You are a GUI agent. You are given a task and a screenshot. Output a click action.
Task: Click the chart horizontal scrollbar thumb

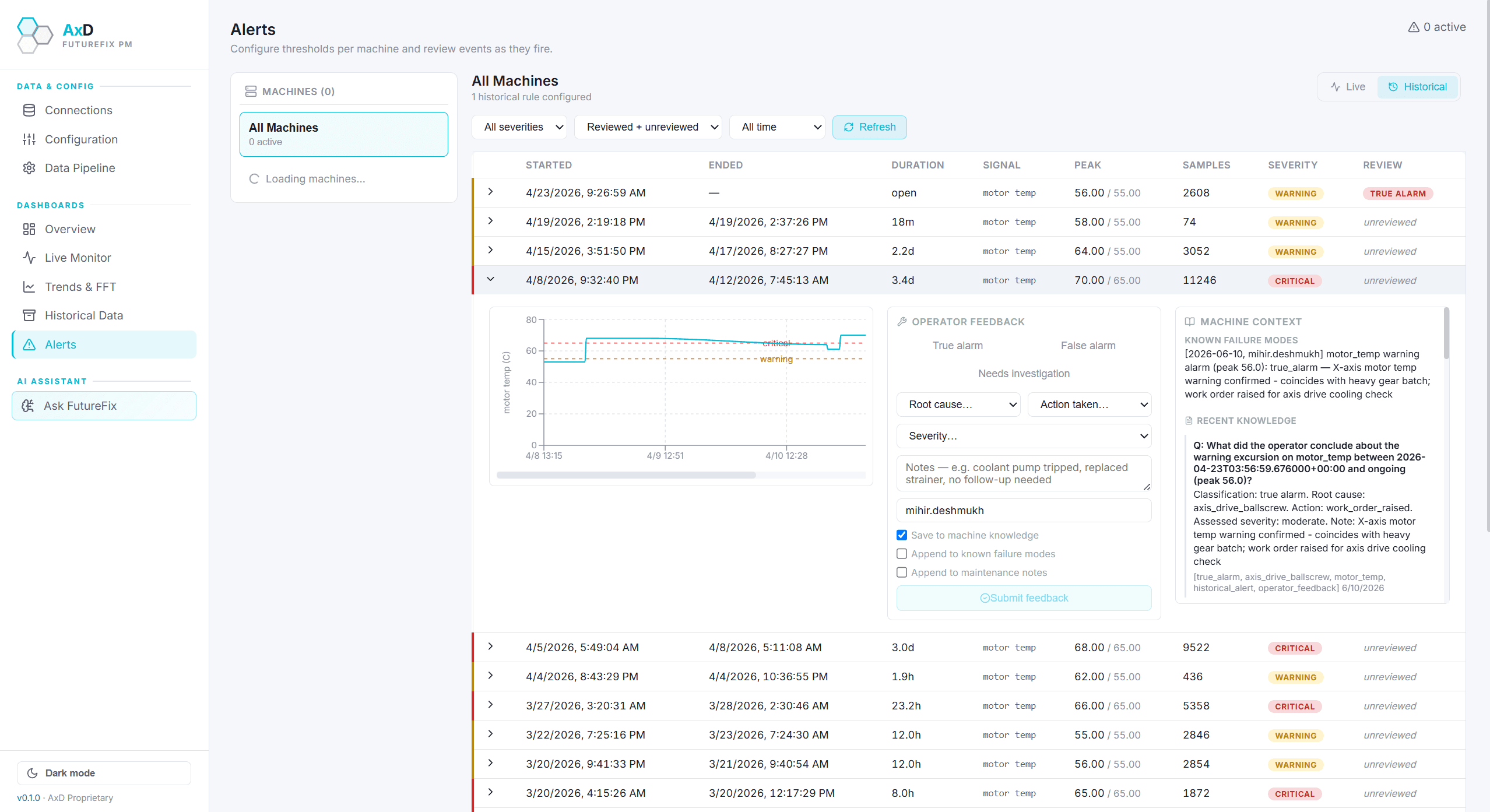coord(626,475)
